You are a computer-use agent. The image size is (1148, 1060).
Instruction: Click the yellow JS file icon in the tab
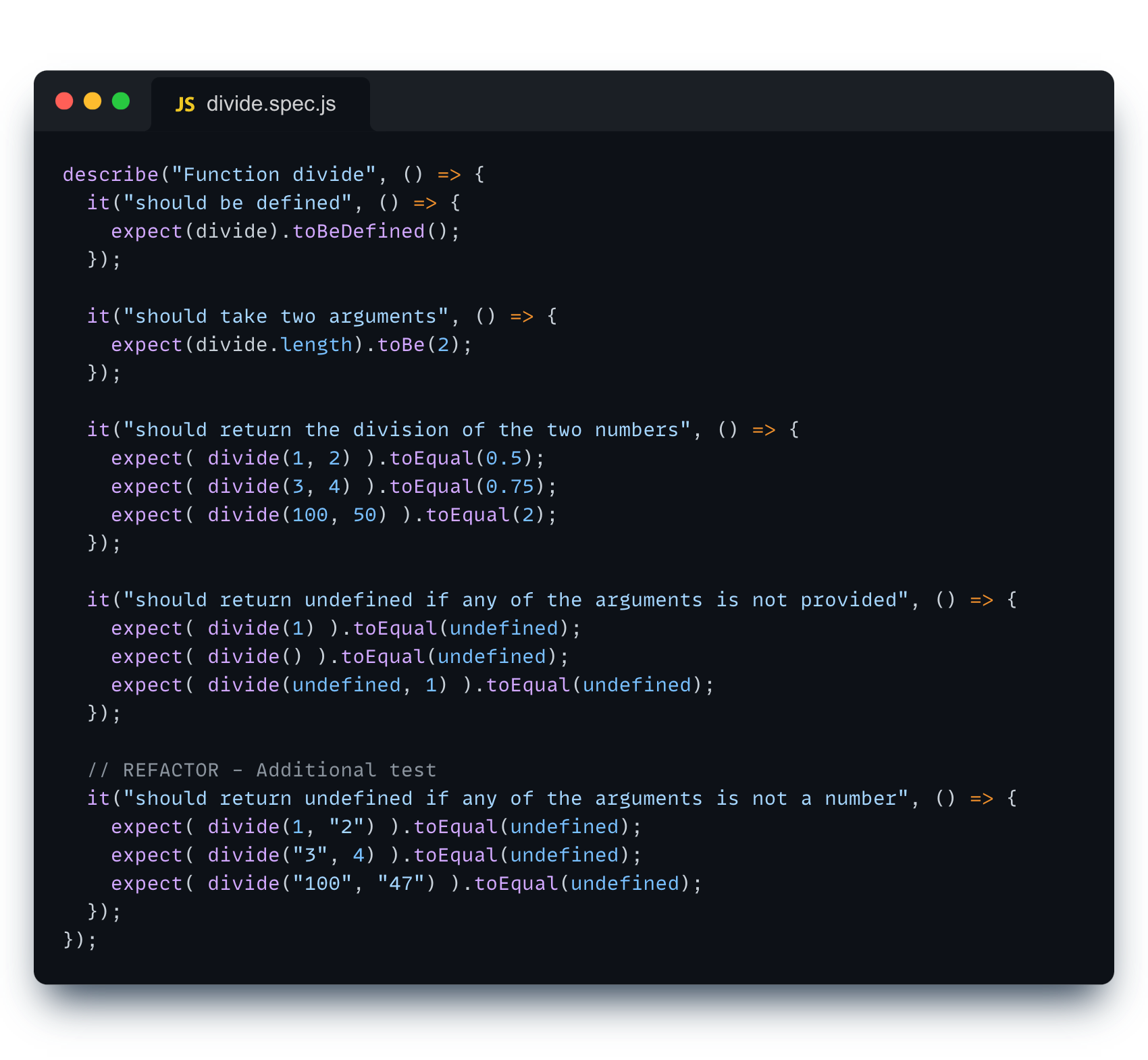[185, 105]
